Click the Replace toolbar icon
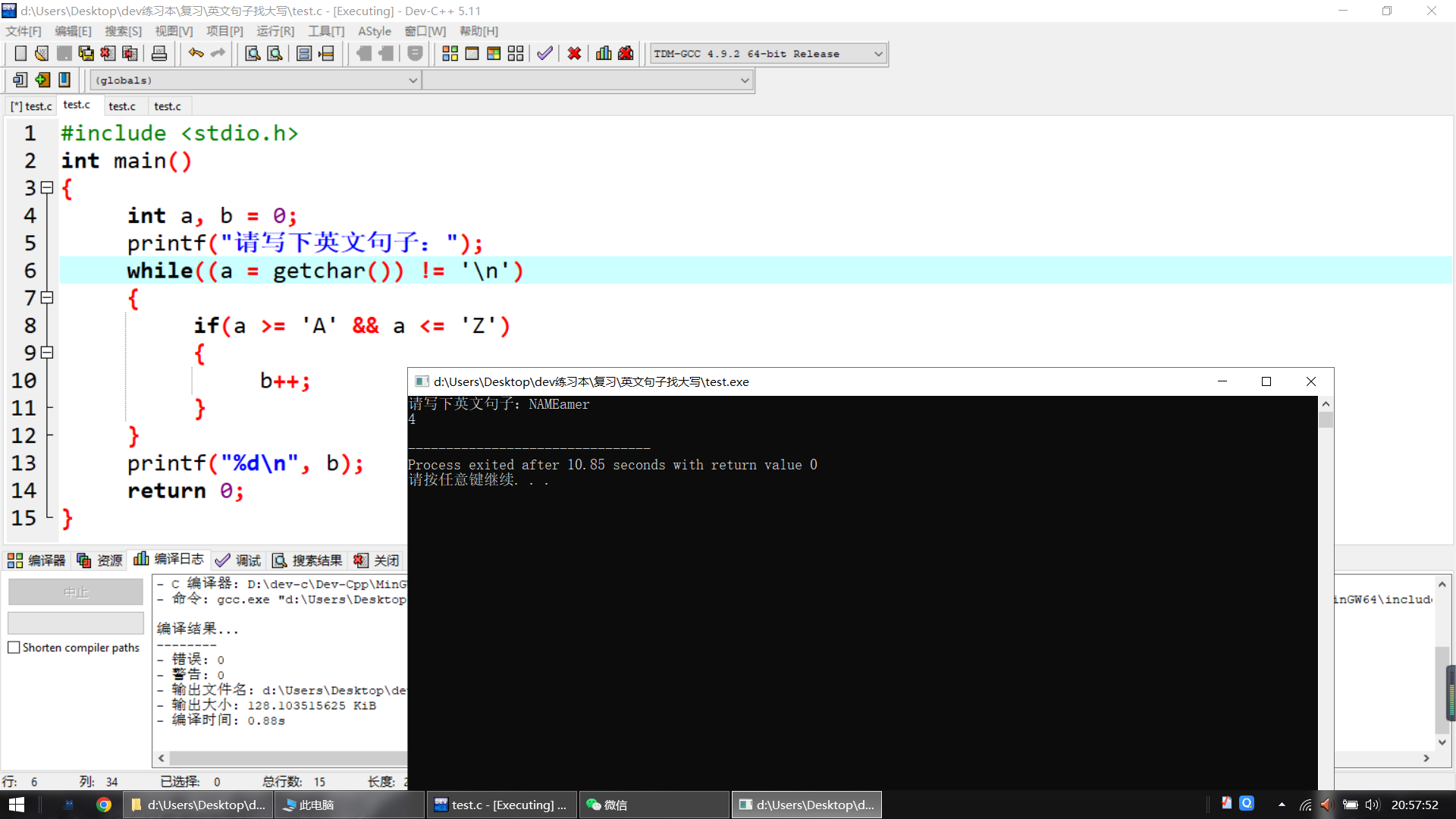 275,53
